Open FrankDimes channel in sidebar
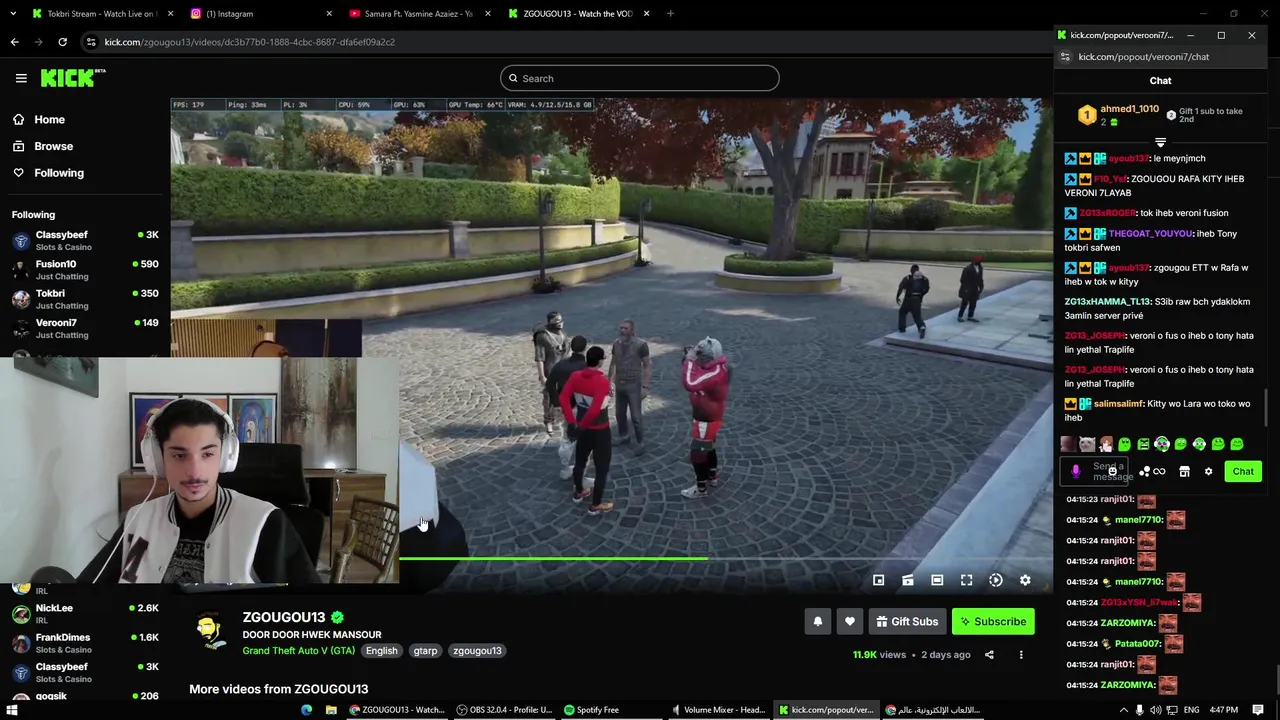This screenshot has height=720, width=1280. pyautogui.click(x=84, y=643)
